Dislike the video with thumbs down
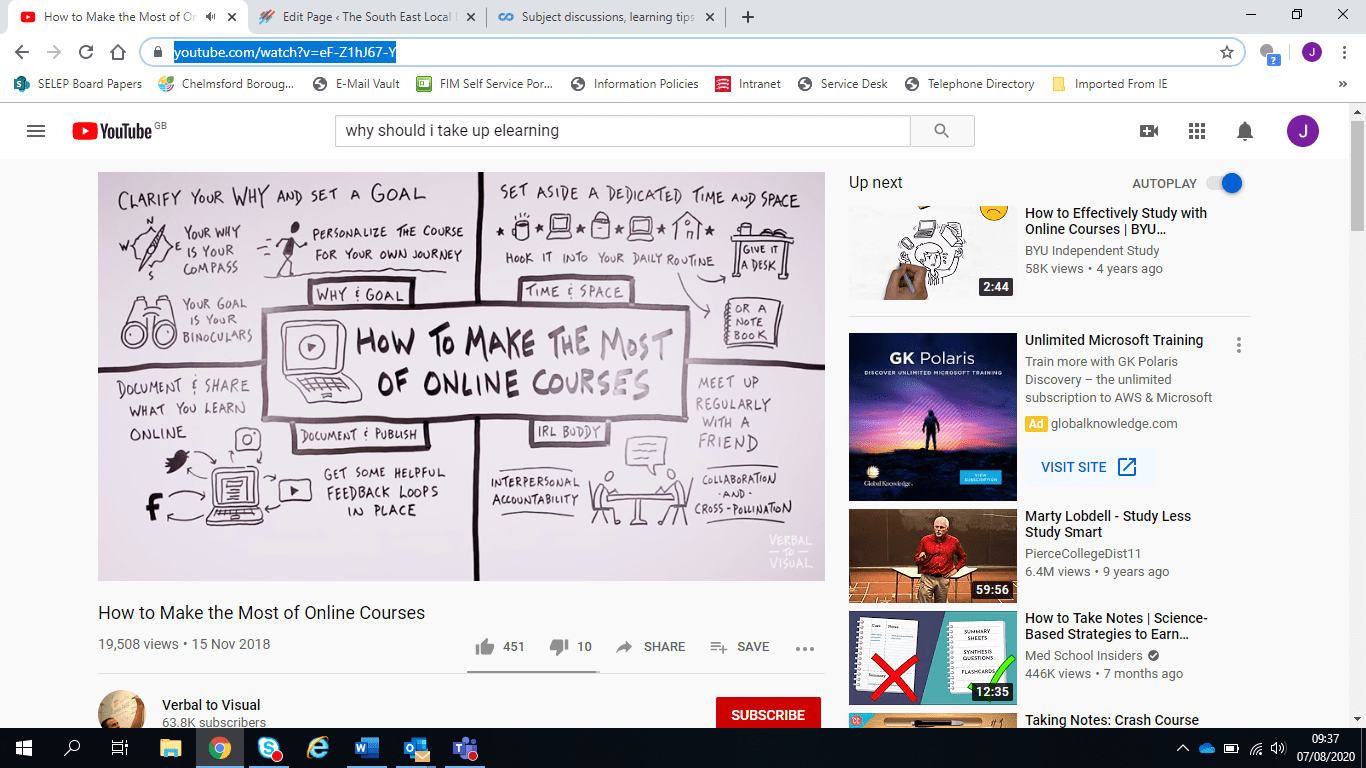Viewport: 1366px width, 768px height. pyautogui.click(x=559, y=647)
